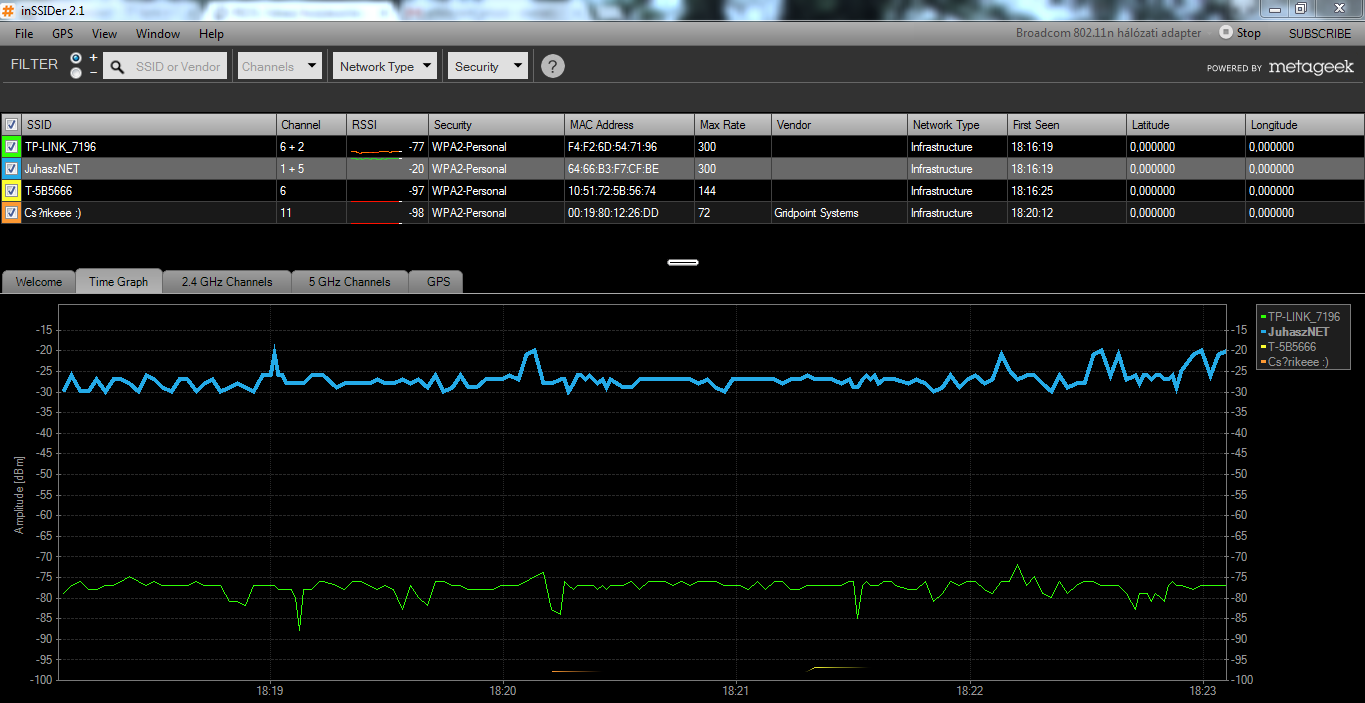Image resolution: width=1365 pixels, height=703 pixels.
Task: Select the T-5B5666 SSID cell
Action: coord(149,191)
